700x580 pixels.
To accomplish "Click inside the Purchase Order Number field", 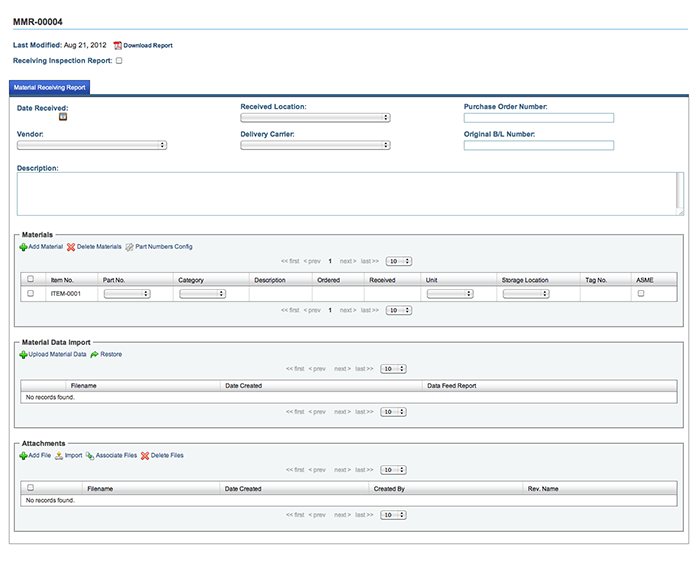I will point(539,118).
